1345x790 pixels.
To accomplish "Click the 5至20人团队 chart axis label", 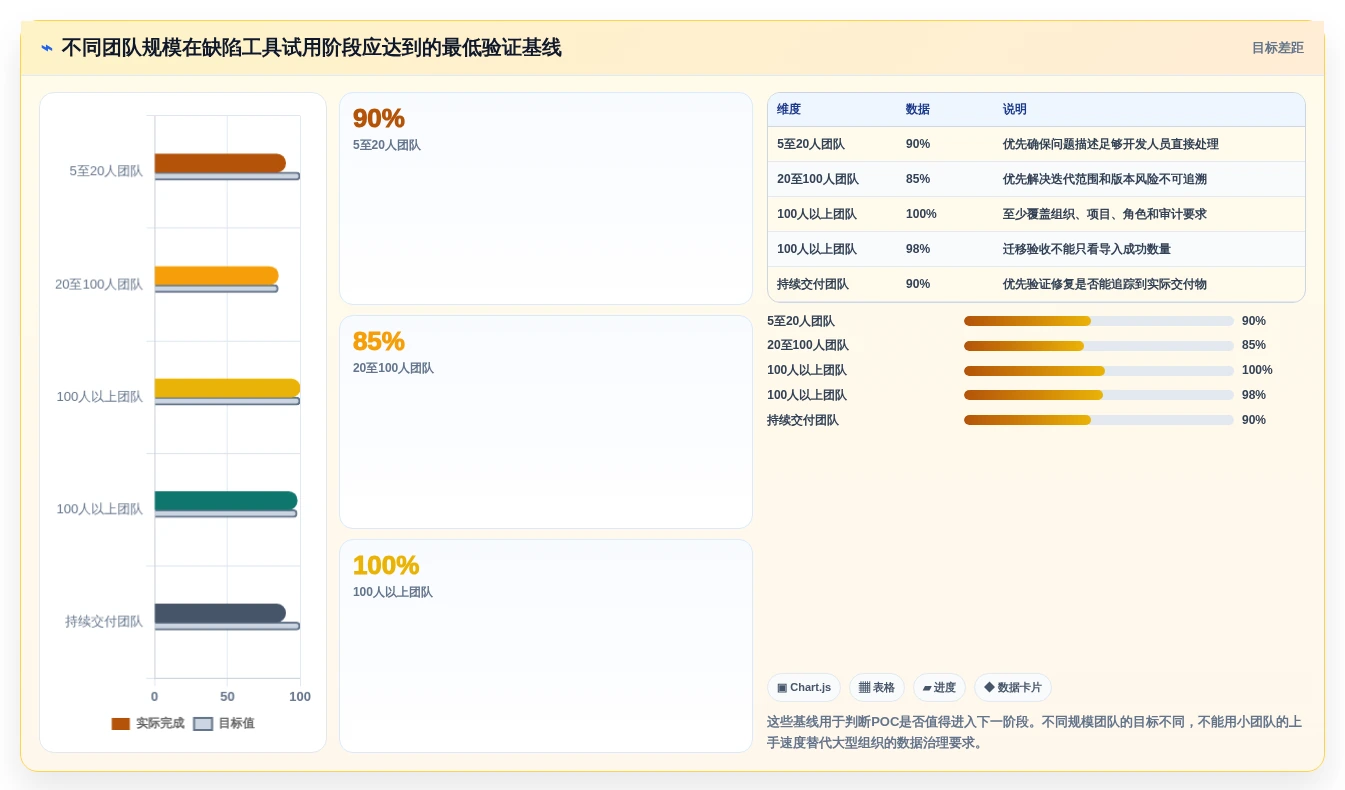I will 106,171.
